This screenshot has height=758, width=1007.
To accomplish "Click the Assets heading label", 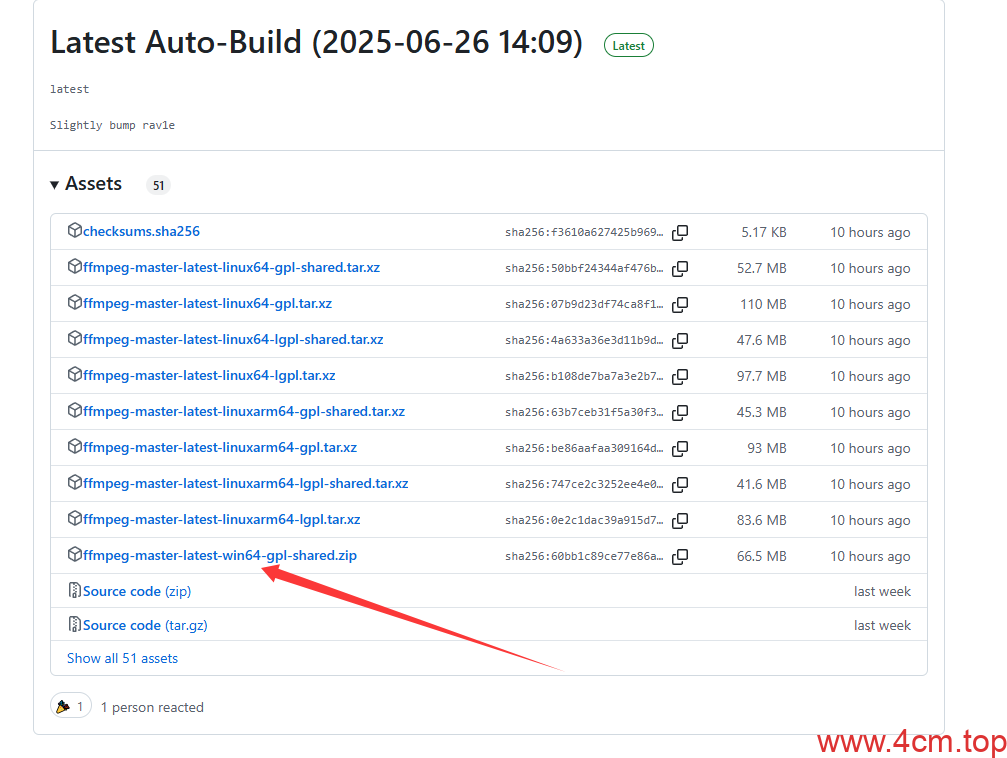I will tap(93, 184).
